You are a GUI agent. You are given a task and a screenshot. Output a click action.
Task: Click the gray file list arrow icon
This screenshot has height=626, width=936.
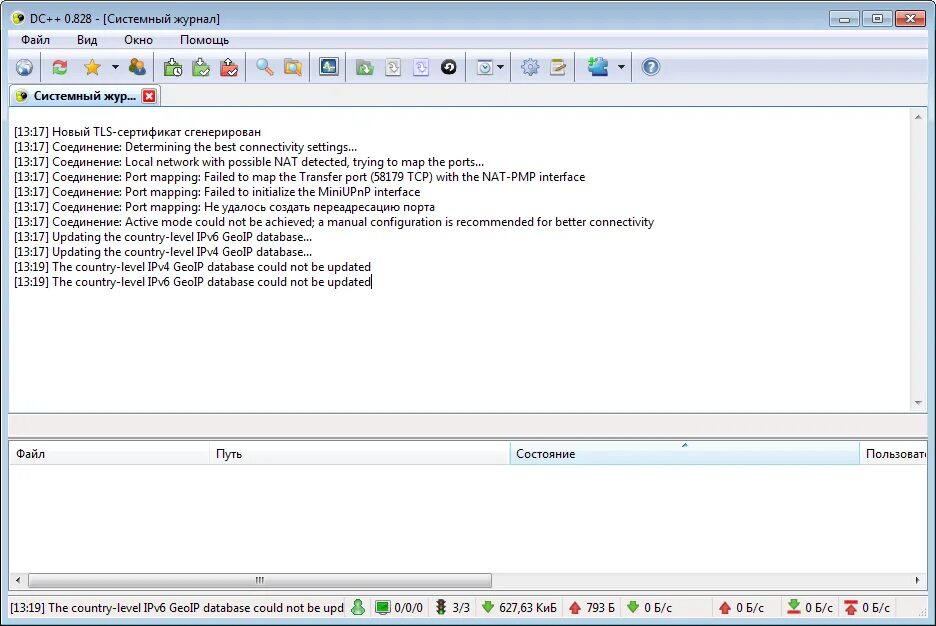(393, 67)
